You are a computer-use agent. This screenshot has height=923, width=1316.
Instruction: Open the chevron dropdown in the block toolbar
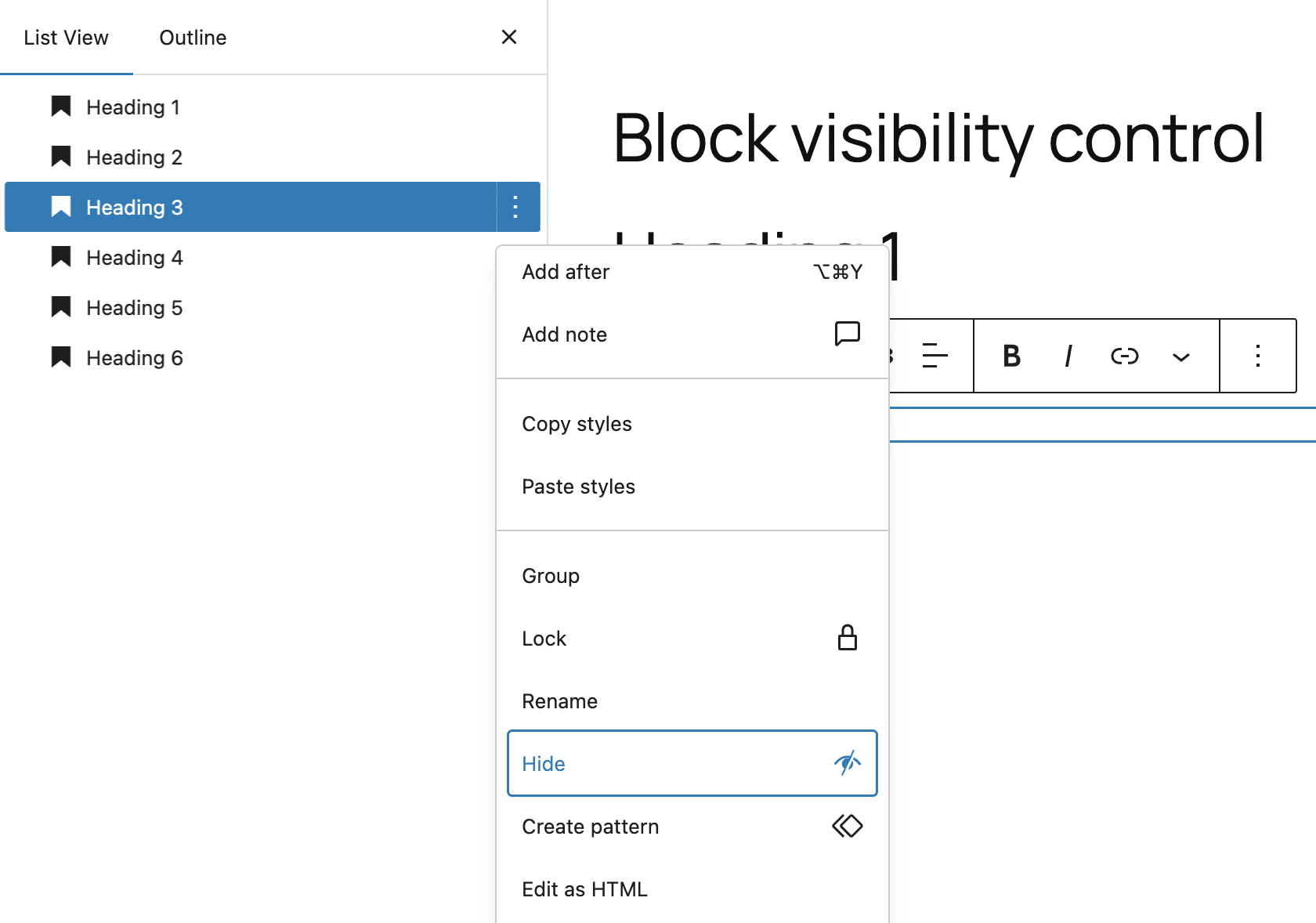[x=1180, y=357]
